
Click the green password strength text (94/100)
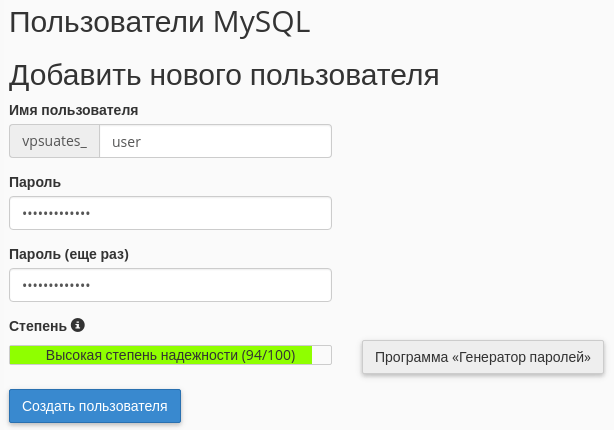(x=170, y=355)
